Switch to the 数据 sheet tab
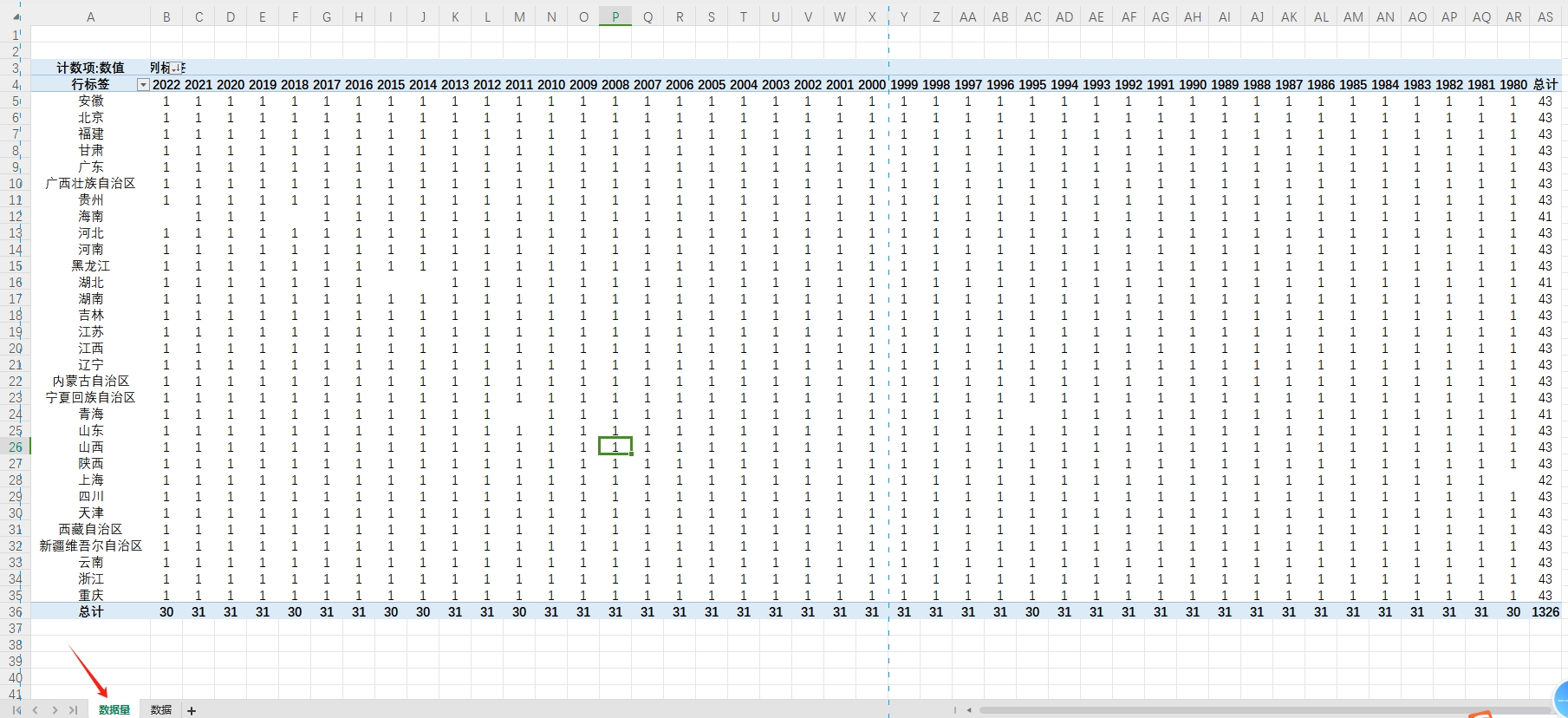 pyautogui.click(x=161, y=710)
